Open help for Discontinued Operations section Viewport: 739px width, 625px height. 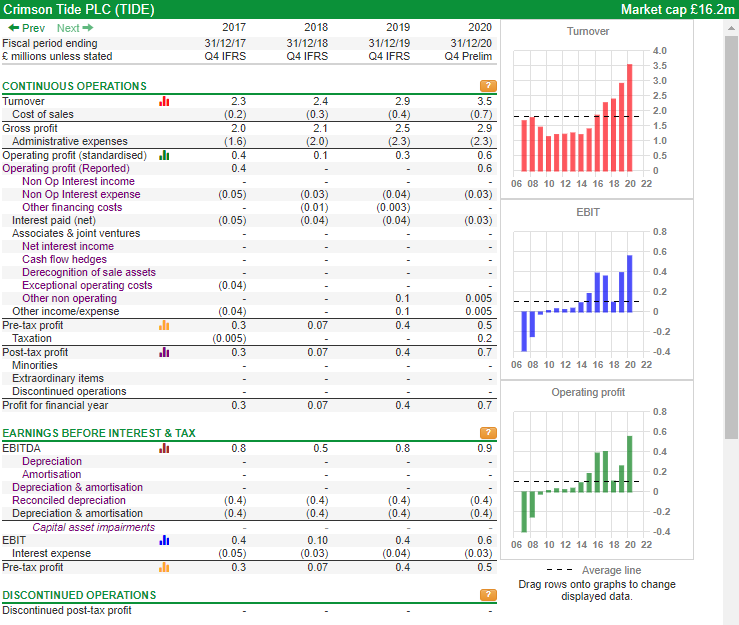click(488, 595)
